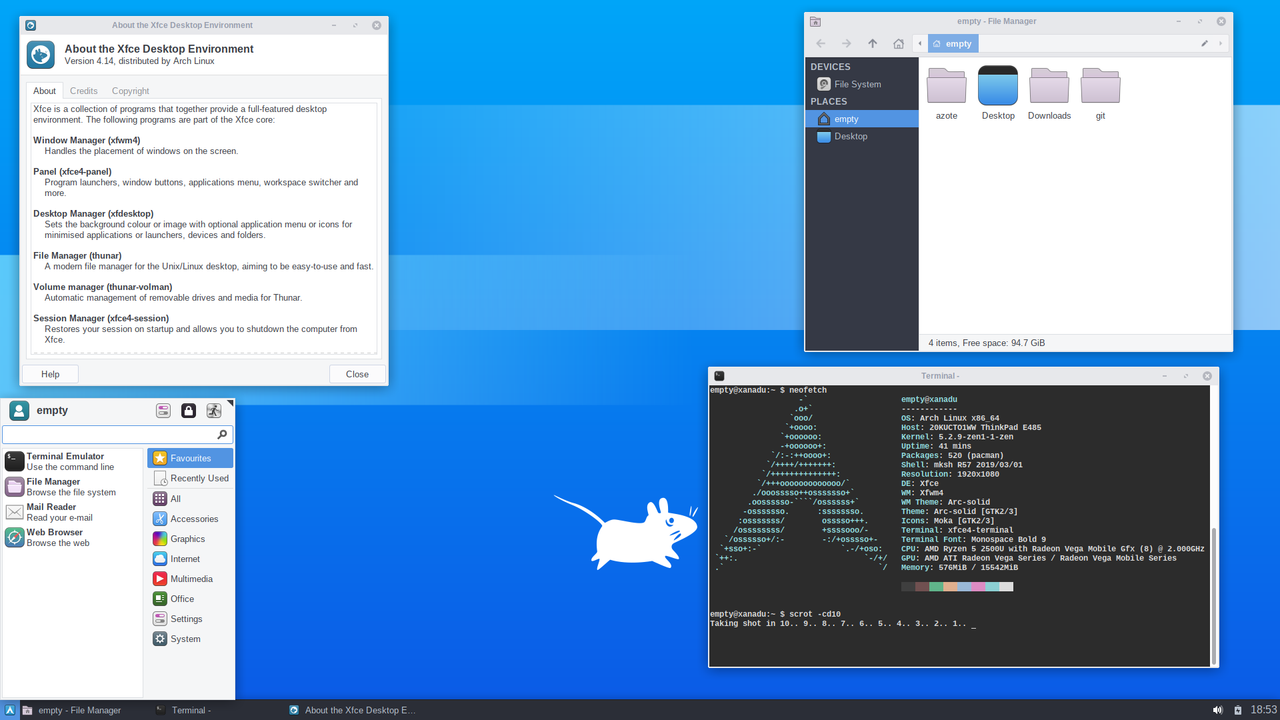
Task: Click the 'OS: Arch Linux x86_64' line in terminal
Action: point(950,418)
